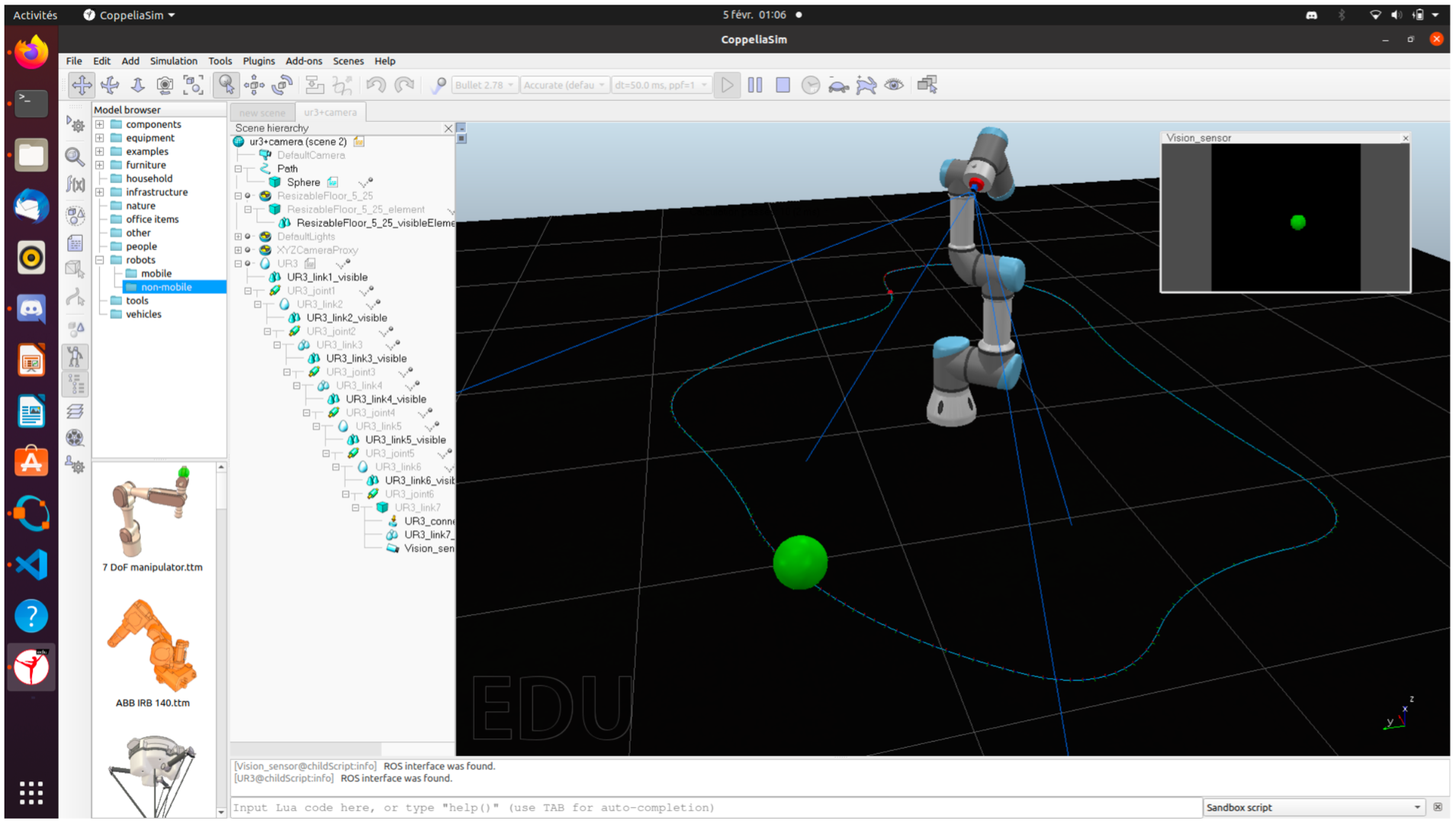Viewport: 1456px width, 824px height.
Task: Switch to the new scene tab
Action: pos(262,113)
